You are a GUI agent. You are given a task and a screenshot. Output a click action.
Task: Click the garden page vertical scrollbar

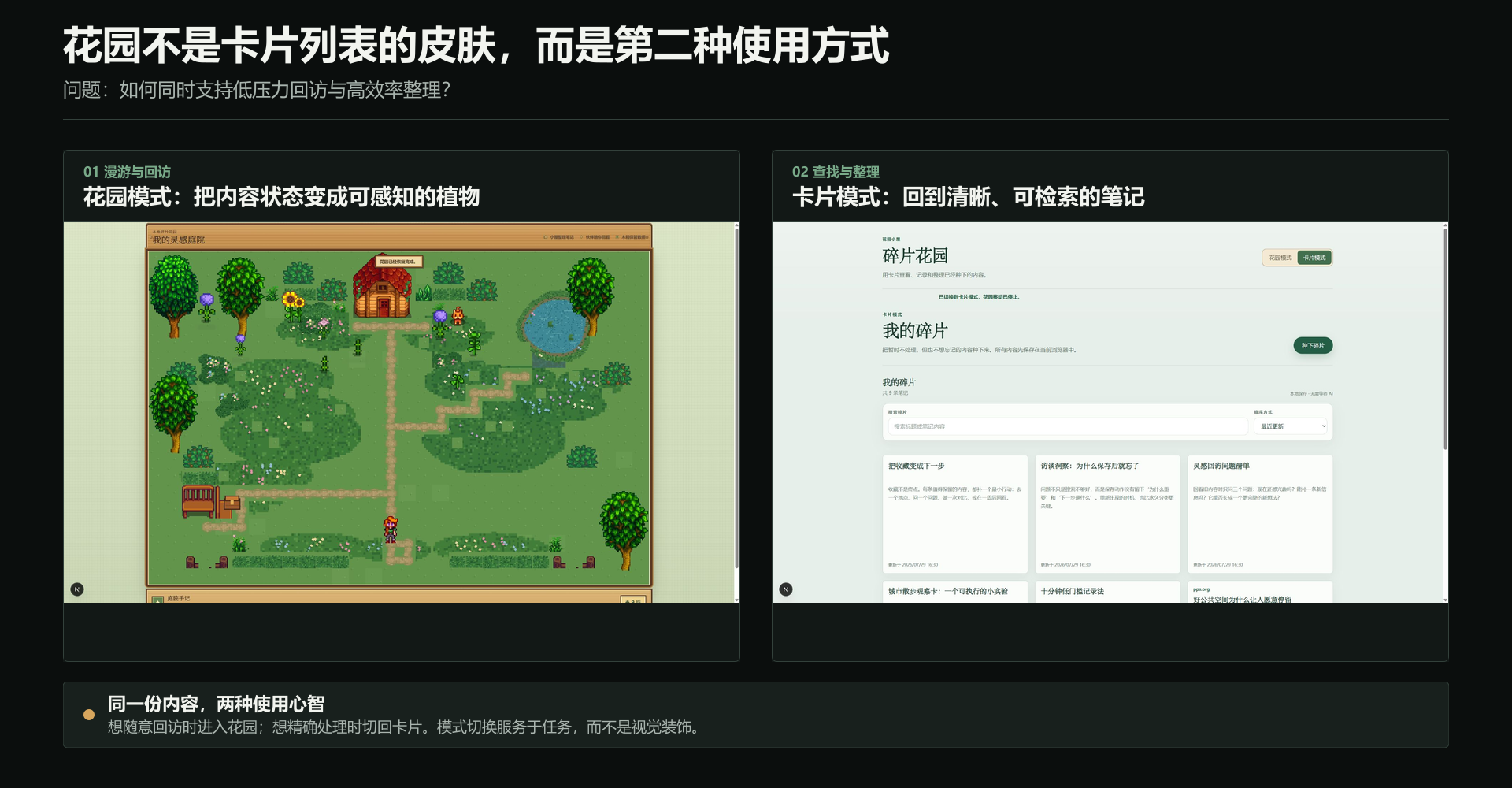tap(736, 398)
